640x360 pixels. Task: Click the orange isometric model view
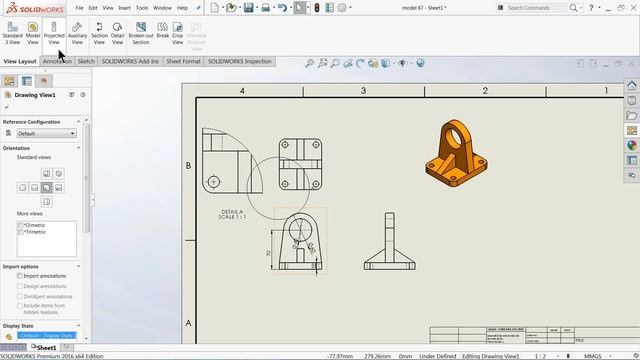click(456, 153)
